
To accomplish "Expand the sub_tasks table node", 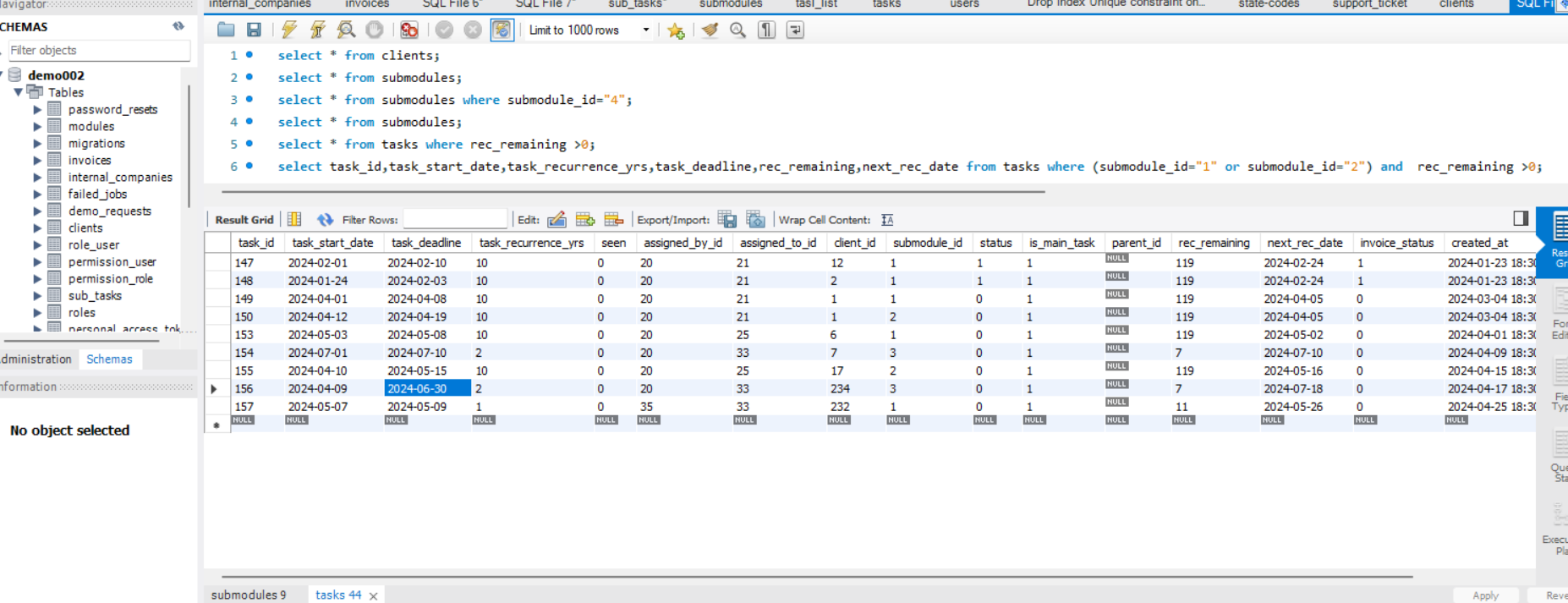I will [x=37, y=295].
